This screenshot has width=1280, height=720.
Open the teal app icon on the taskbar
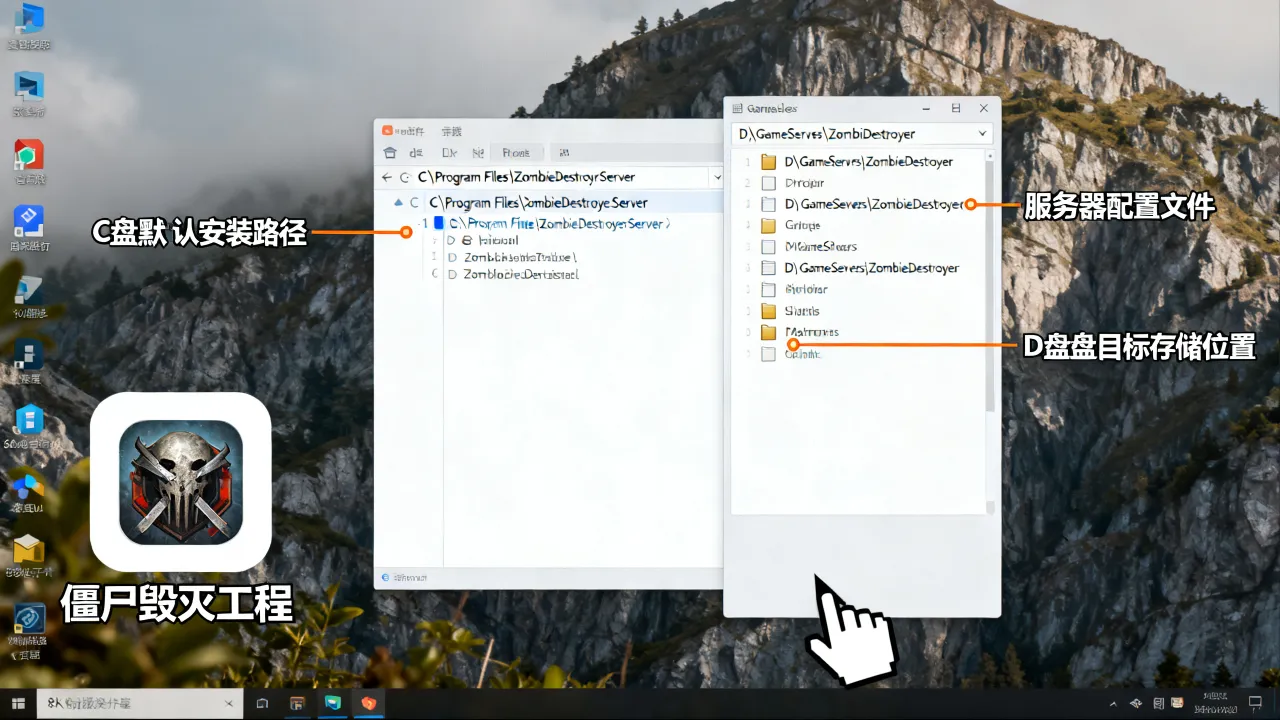pos(333,704)
